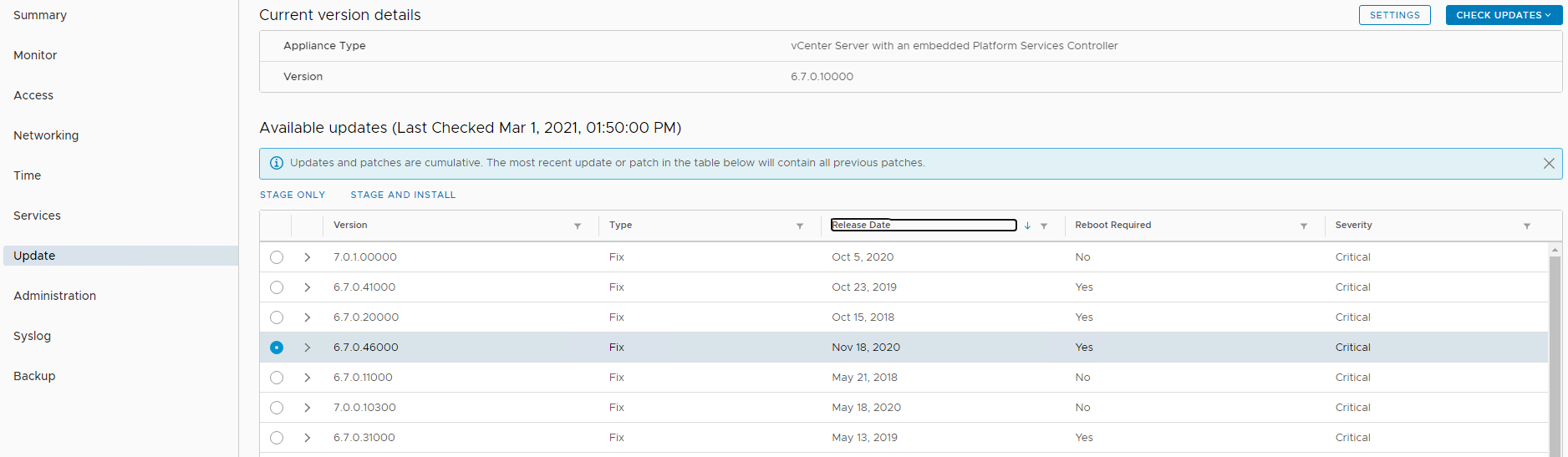Click the info icon in the banner

(277, 163)
